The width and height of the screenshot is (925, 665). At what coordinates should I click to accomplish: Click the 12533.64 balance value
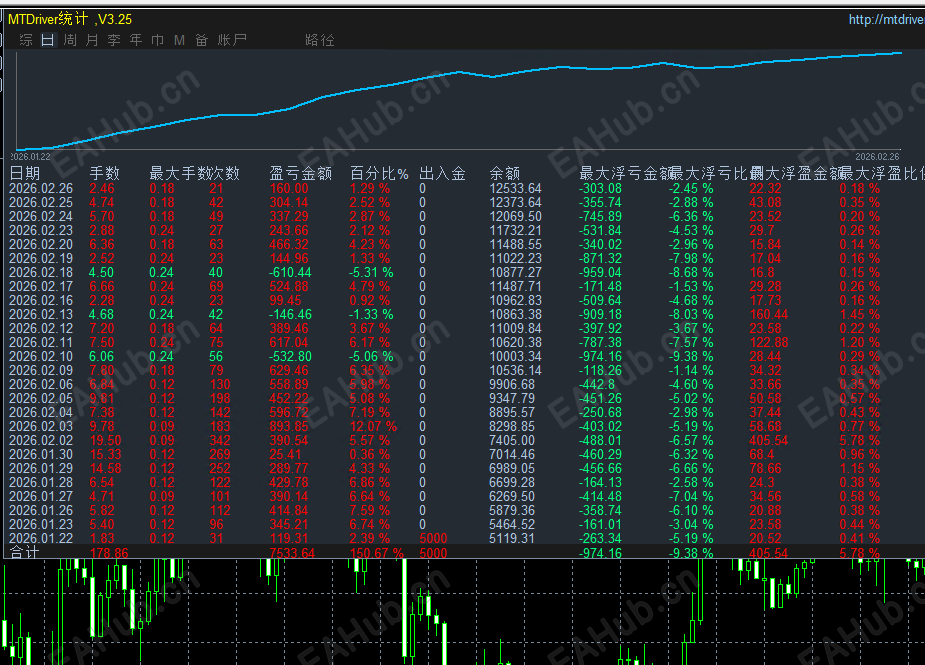point(516,189)
